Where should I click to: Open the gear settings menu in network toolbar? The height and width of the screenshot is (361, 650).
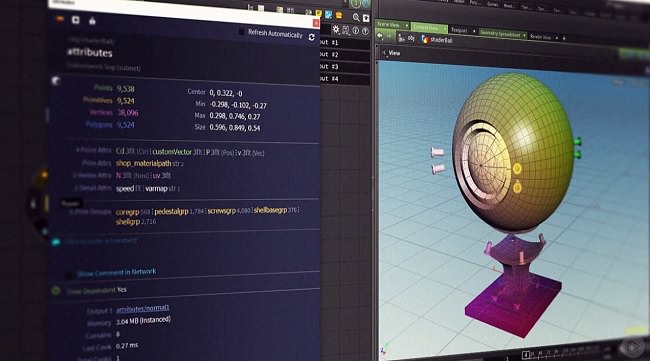click(x=336, y=29)
